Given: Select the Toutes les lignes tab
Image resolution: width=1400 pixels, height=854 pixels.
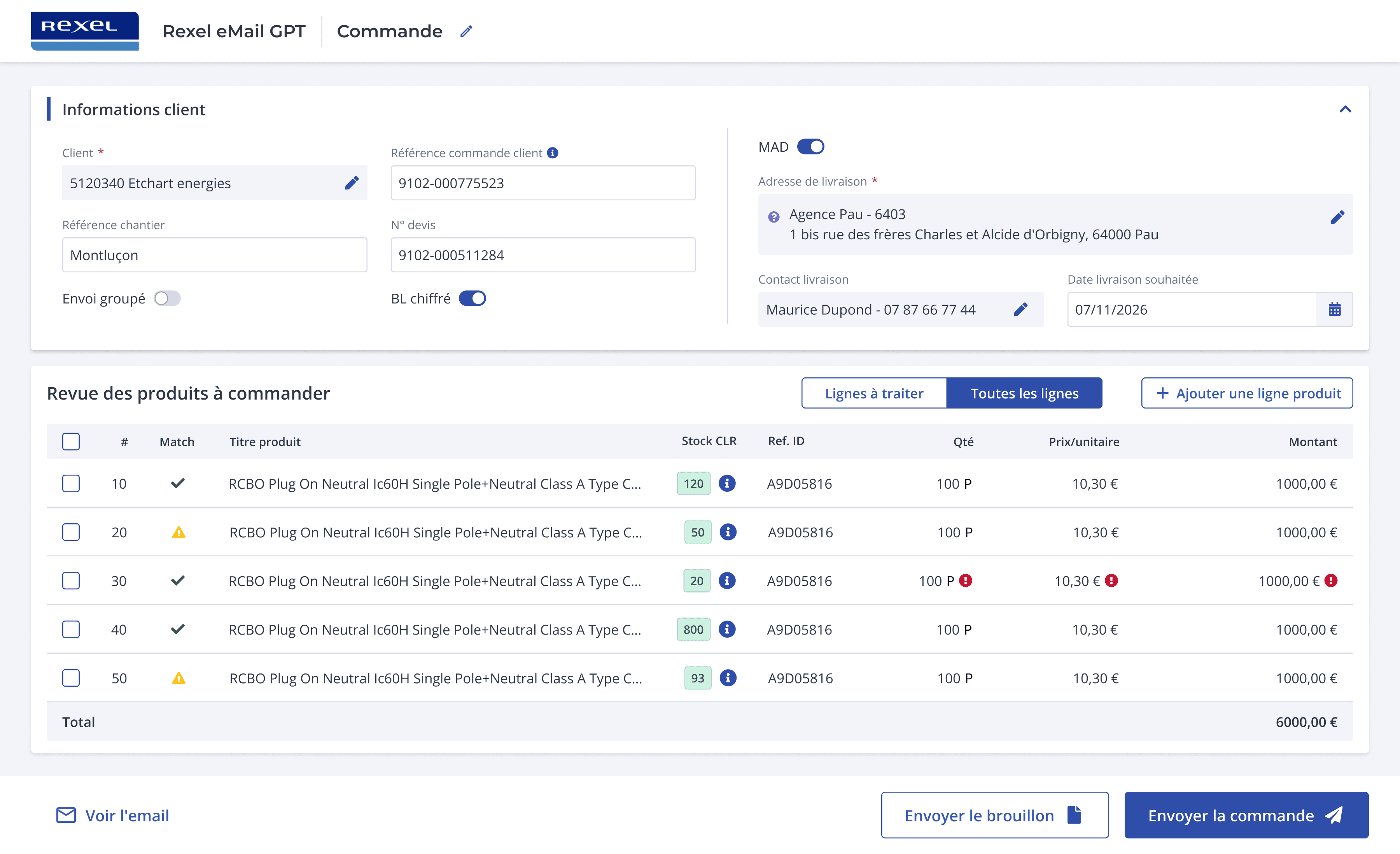Looking at the screenshot, I should (x=1024, y=393).
